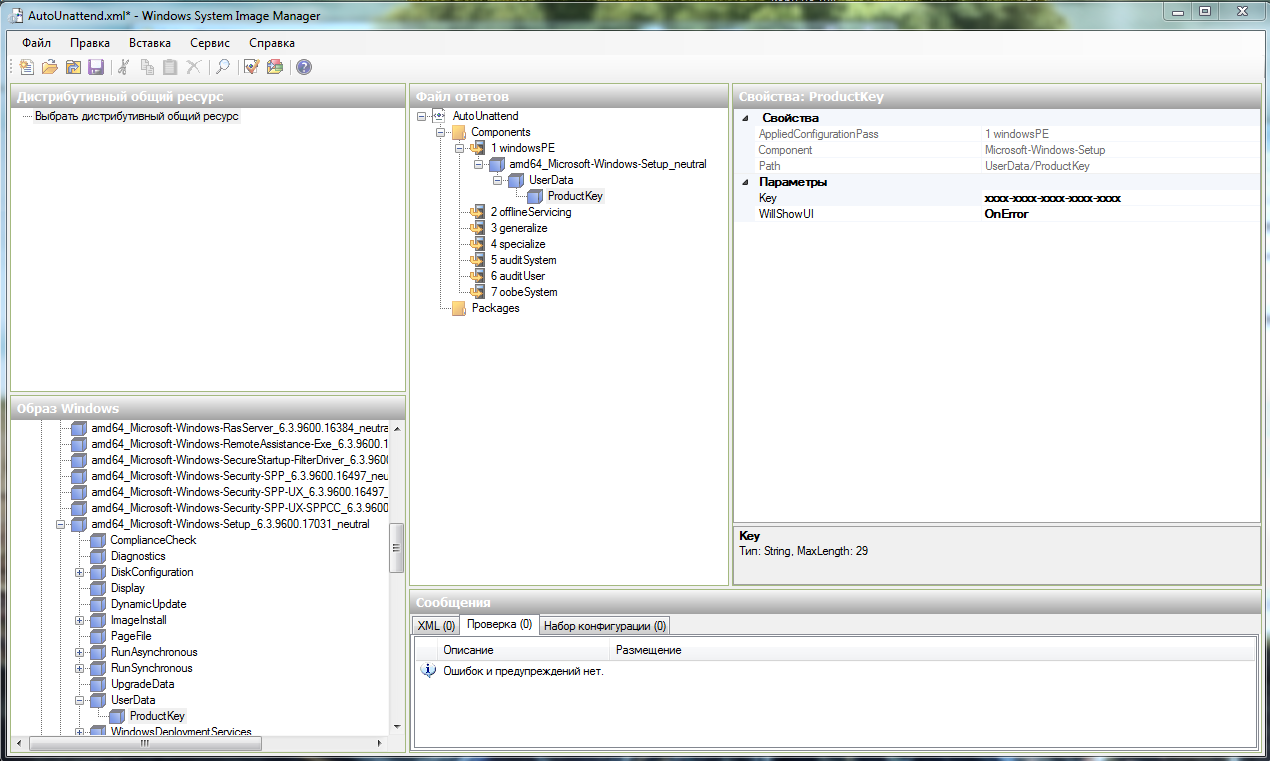Screen dimensions: 1270x761
Task: Open the WillShowUI OnError value
Action: click(1120, 214)
